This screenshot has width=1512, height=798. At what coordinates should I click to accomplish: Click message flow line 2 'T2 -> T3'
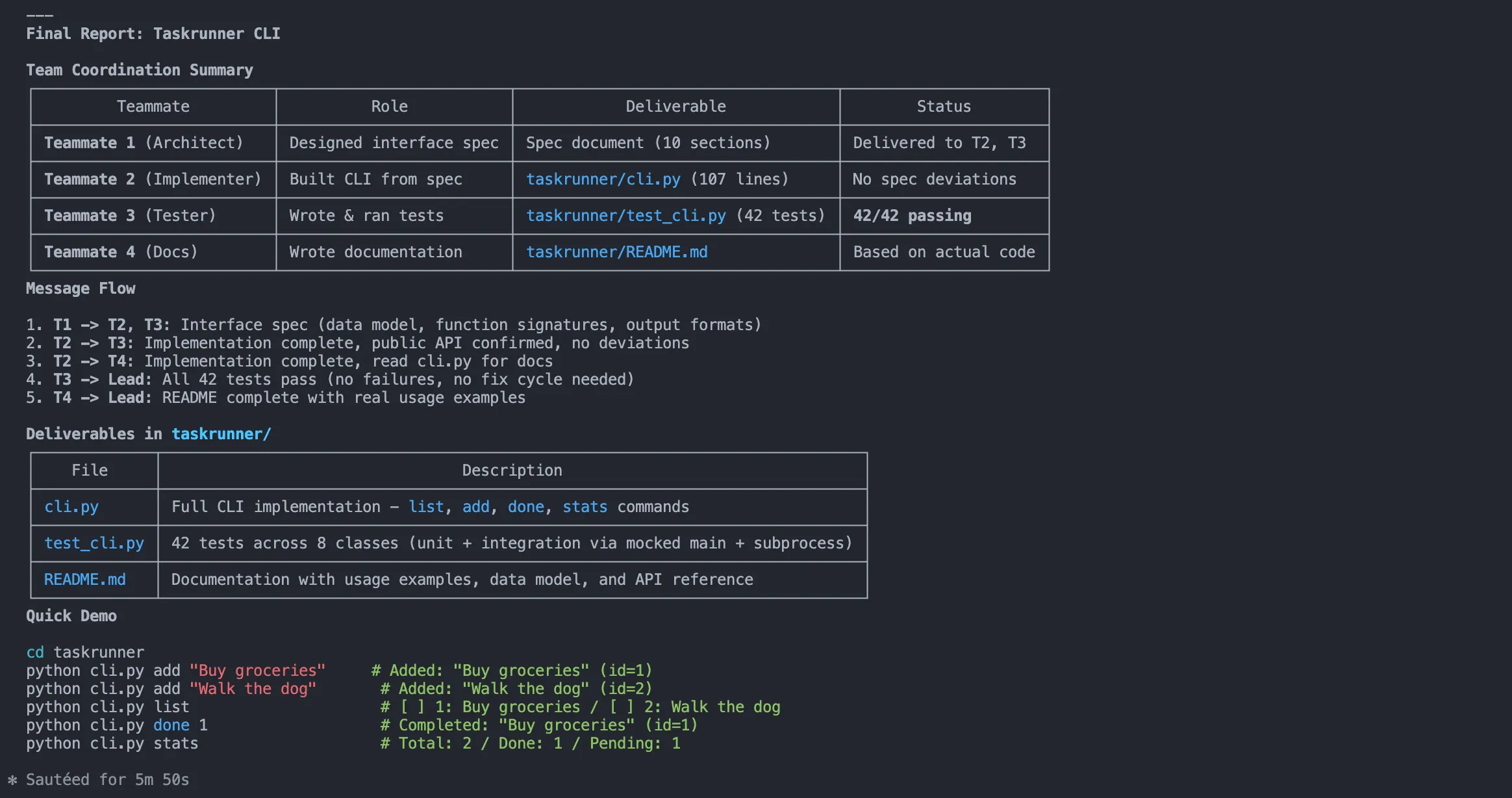coord(358,343)
